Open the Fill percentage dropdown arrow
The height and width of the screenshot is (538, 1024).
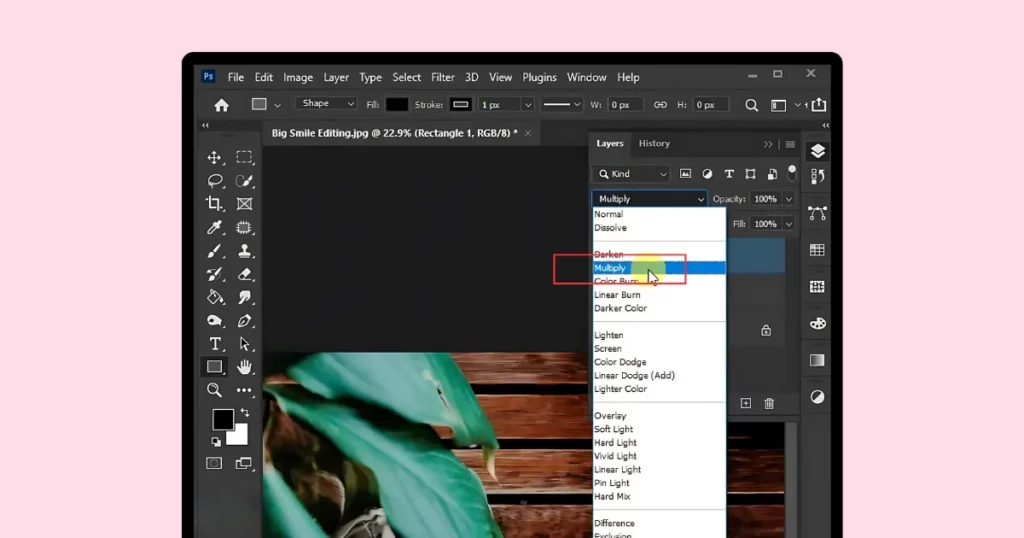(x=788, y=224)
